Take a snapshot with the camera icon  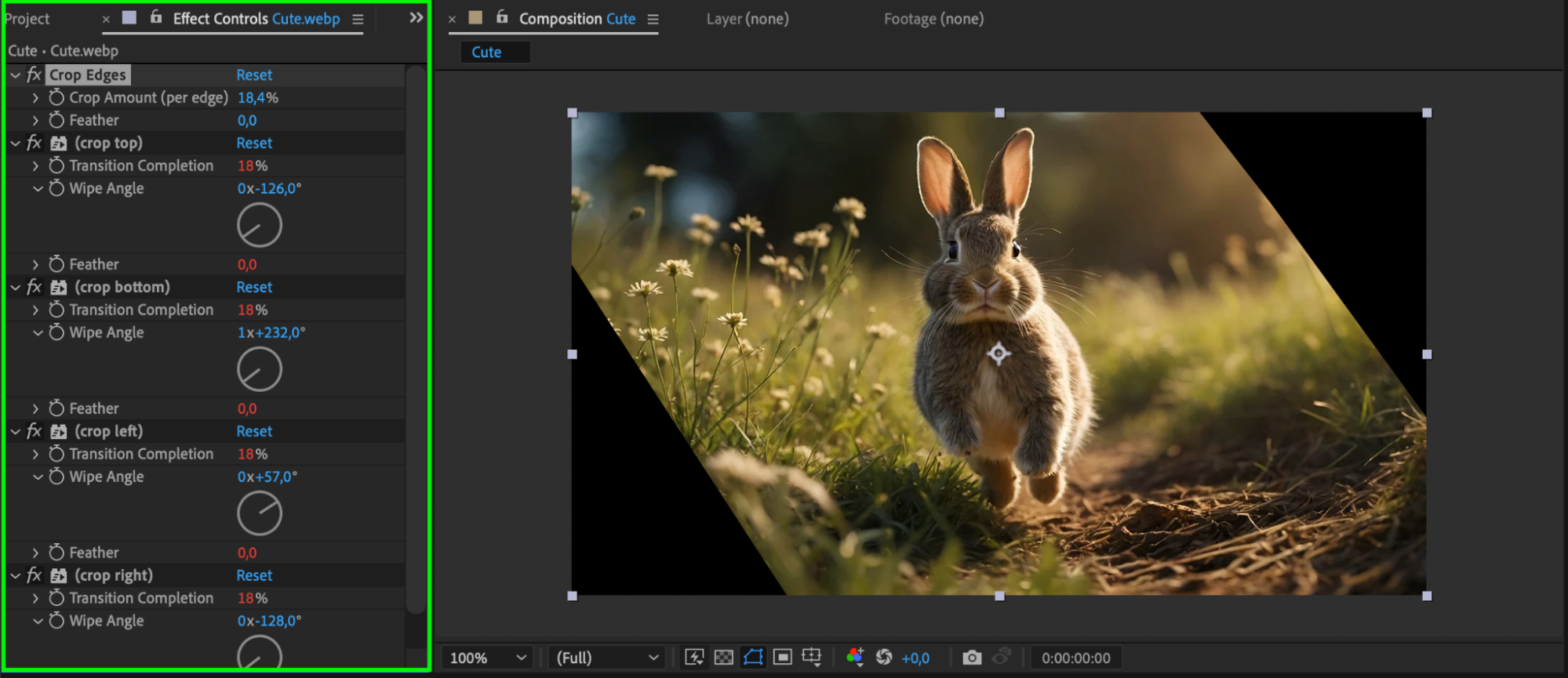click(972, 658)
